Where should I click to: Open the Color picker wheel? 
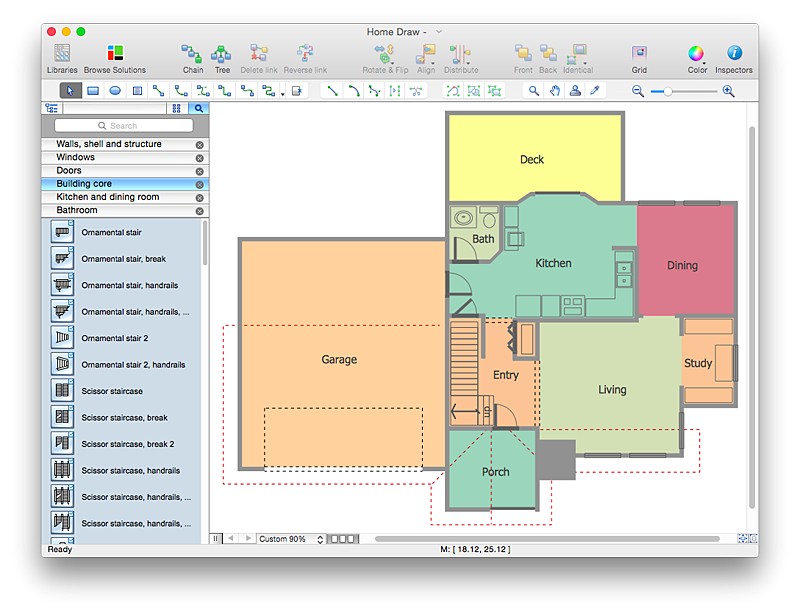(x=694, y=55)
